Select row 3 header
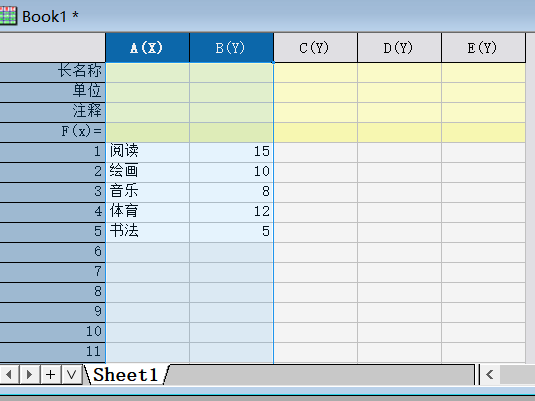The height and width of the screenshot is (401, 535). (53, 192)
